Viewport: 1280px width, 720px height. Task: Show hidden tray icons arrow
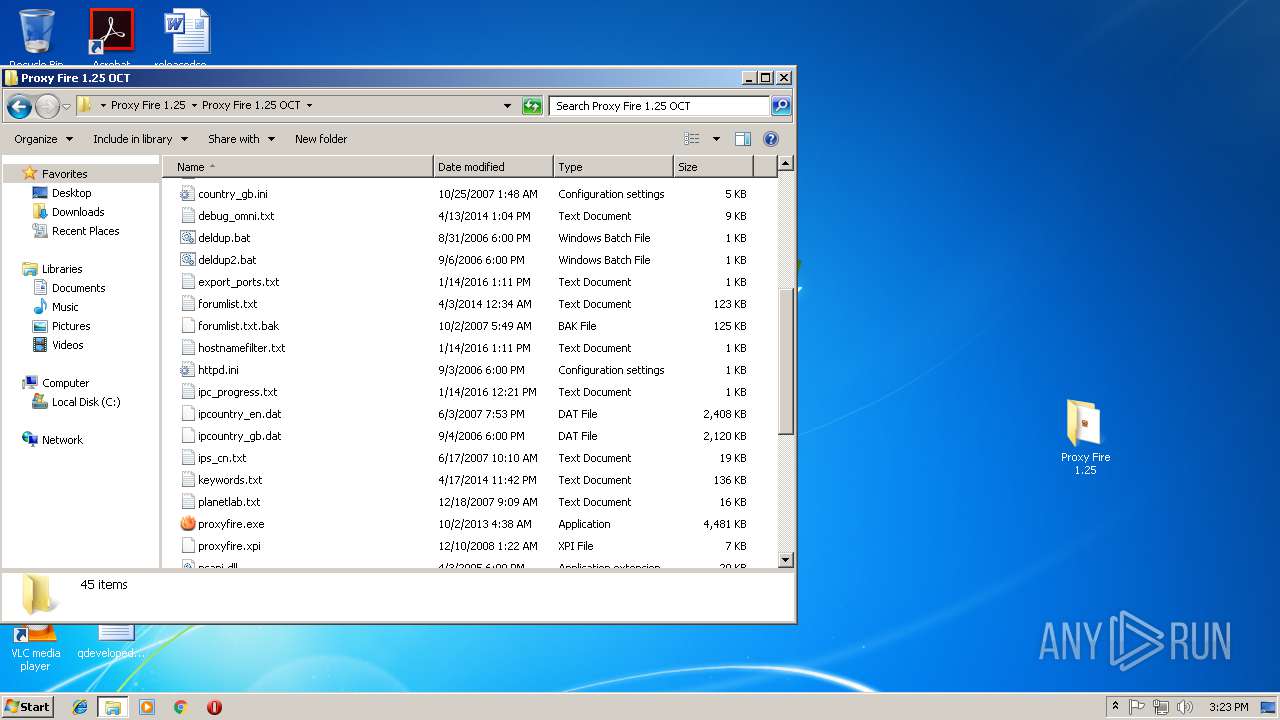(x=1115, y=706)
